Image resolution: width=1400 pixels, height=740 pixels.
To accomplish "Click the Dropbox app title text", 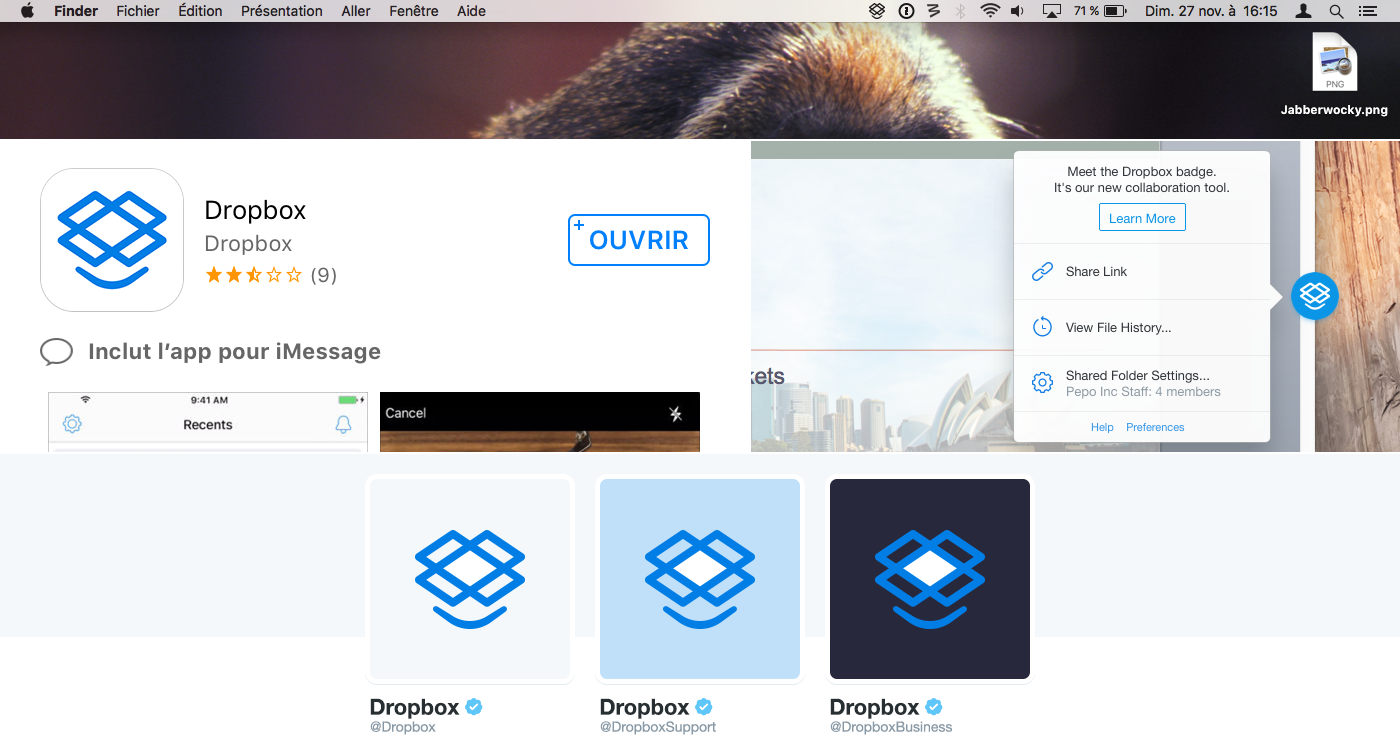I will [255, 210].
